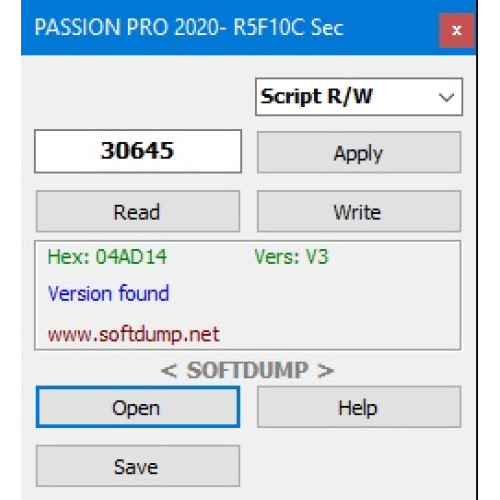500x500 pixels.
Task: Select the Vers: V3 text
Action: click(x=291, y=257)
